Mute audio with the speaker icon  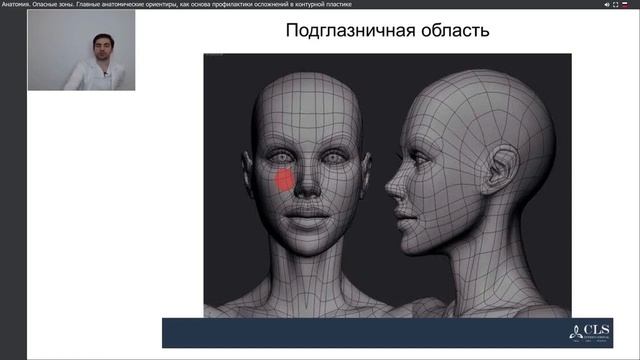tap(607, 4)
